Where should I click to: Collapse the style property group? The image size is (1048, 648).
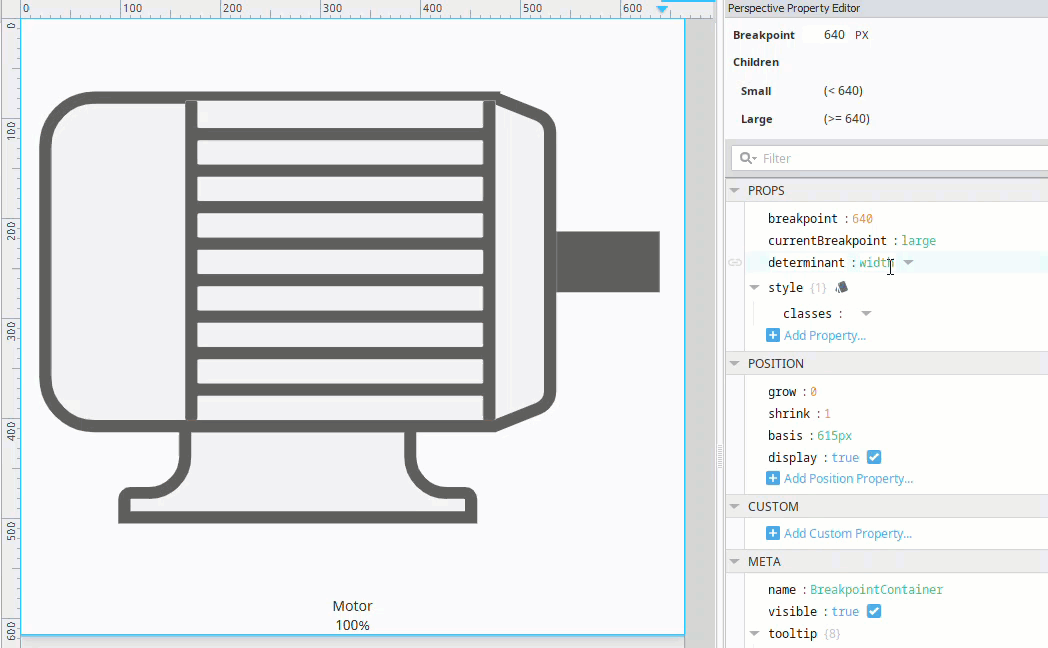tap(755, 287)
